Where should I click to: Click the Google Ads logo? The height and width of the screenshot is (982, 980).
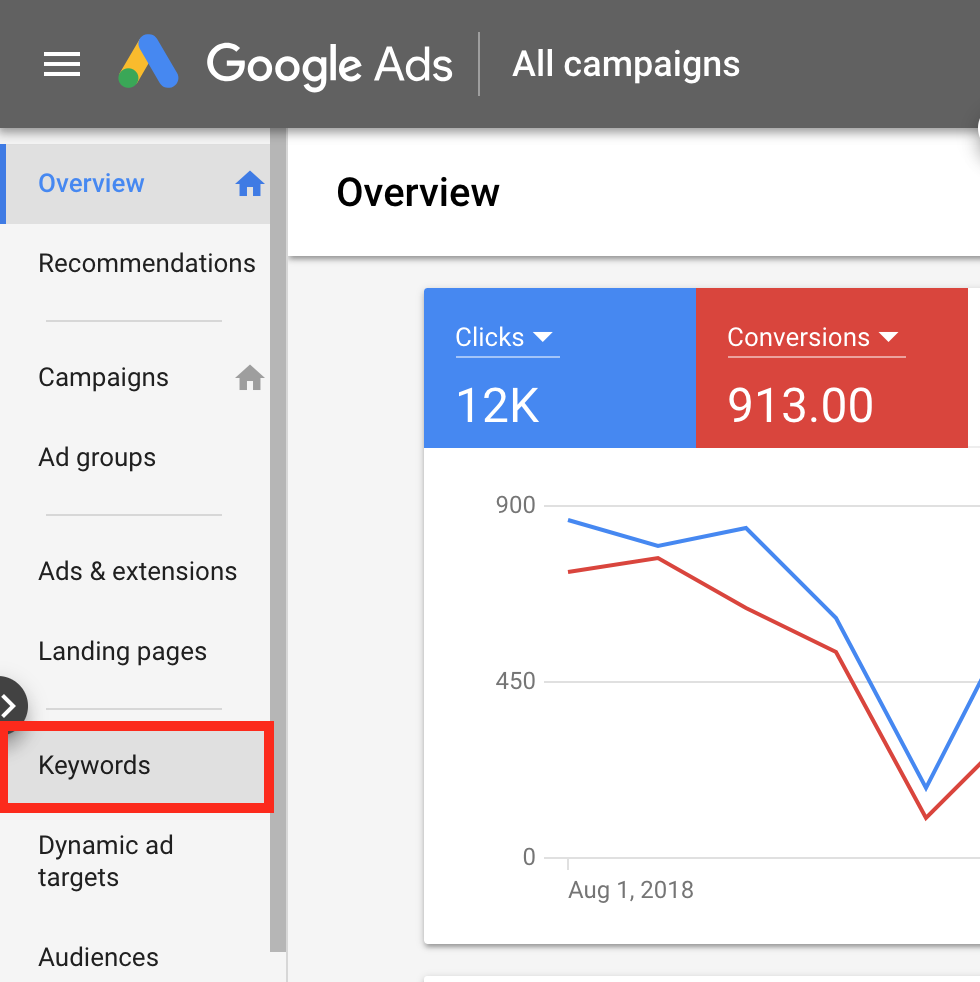pos(148,61)
